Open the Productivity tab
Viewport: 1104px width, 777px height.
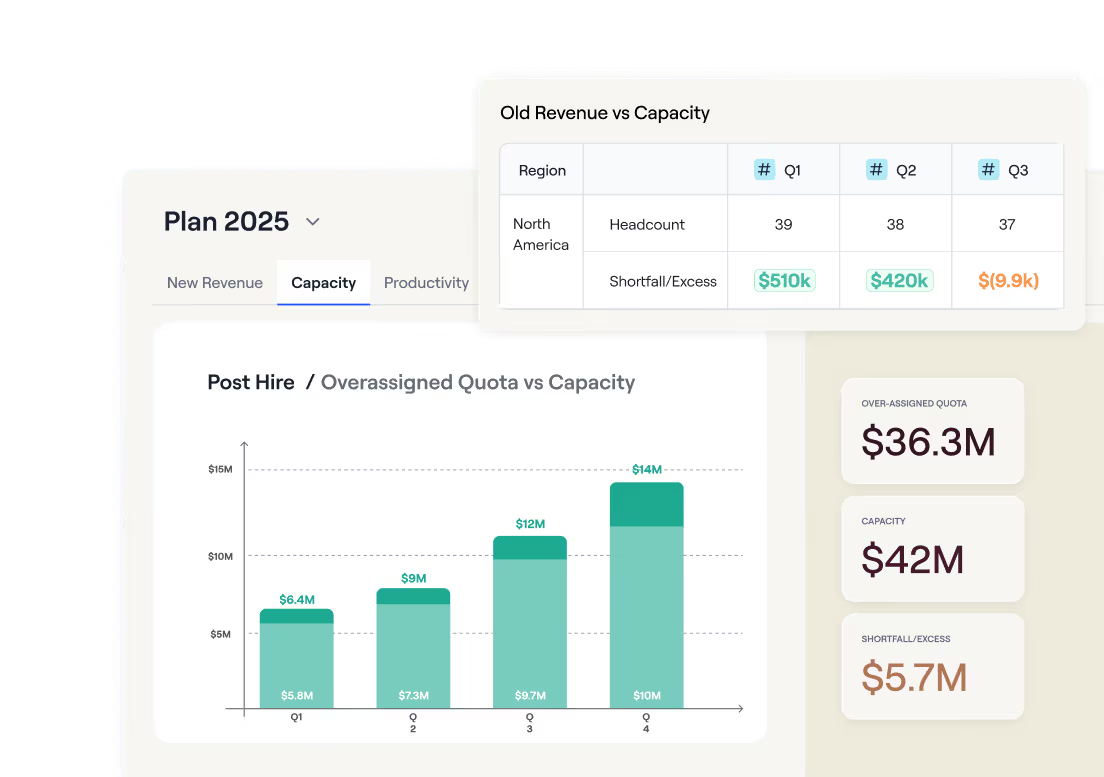tap(426, 283)
